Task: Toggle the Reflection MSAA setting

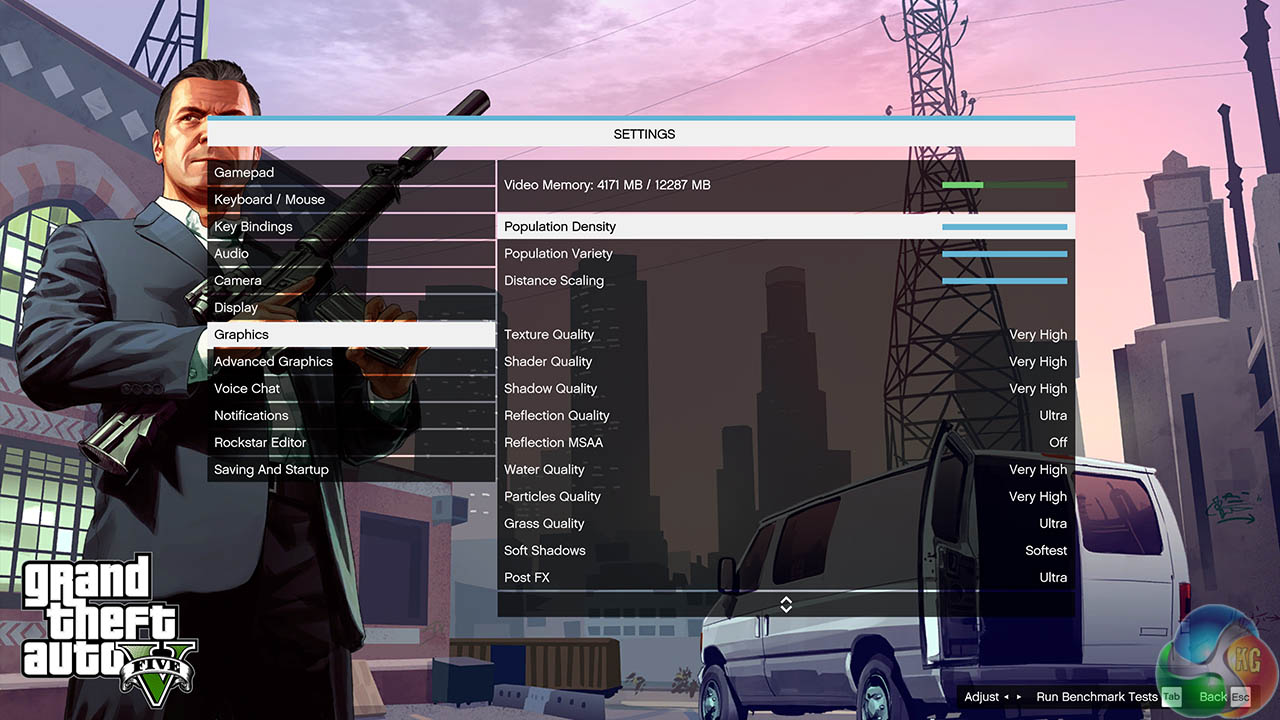Action: [786, 443]
